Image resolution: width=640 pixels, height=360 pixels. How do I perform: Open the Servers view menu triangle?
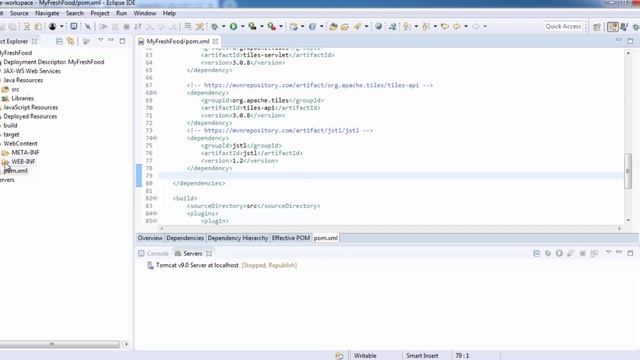pyautogui.click(x=609, y=253)
